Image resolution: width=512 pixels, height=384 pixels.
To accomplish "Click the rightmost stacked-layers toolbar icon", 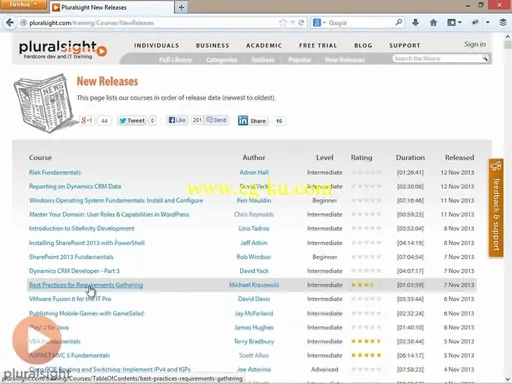I will tap(503, 23).
